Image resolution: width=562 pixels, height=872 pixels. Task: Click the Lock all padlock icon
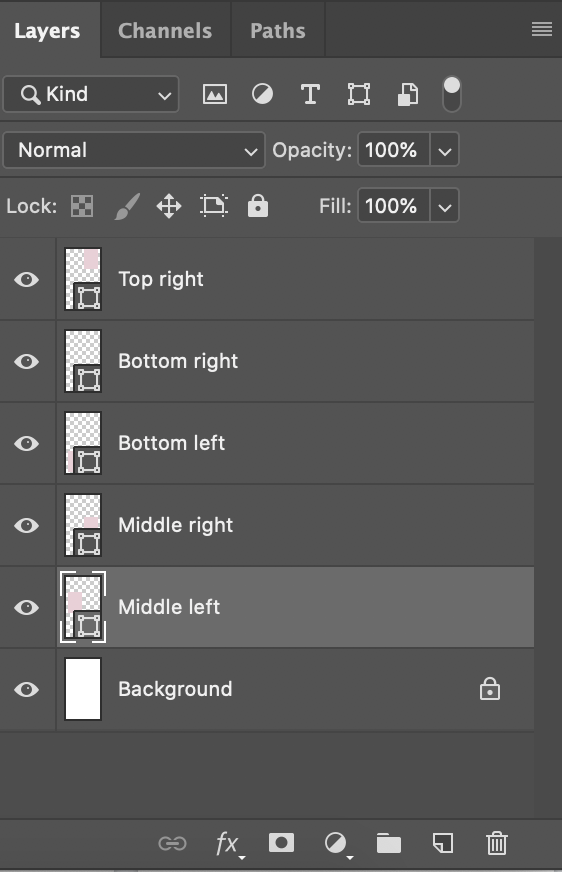[x=258, y=206]
